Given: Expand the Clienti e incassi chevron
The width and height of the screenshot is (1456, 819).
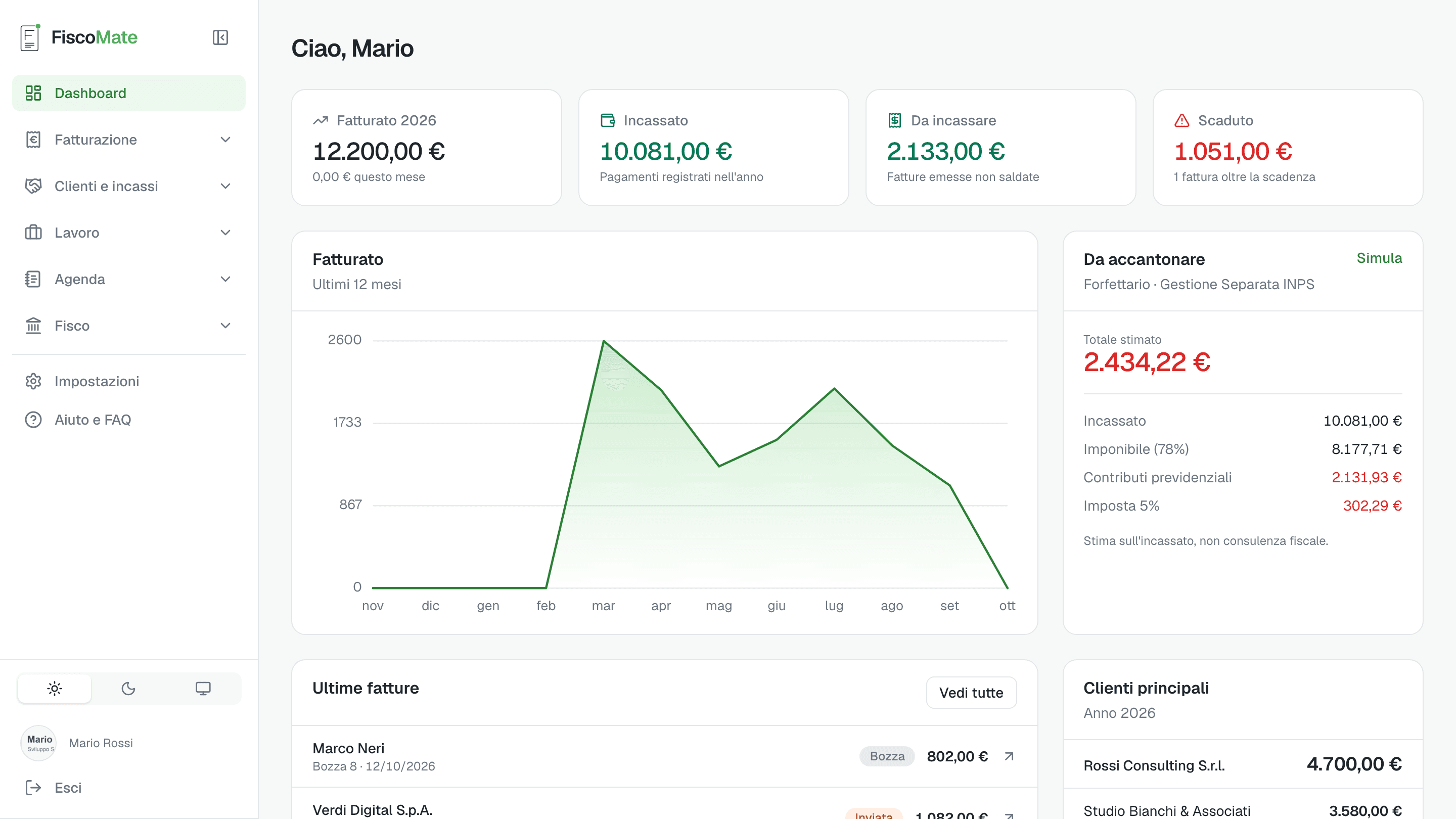Looking at the screenshot, I should (x=225, y=186).
